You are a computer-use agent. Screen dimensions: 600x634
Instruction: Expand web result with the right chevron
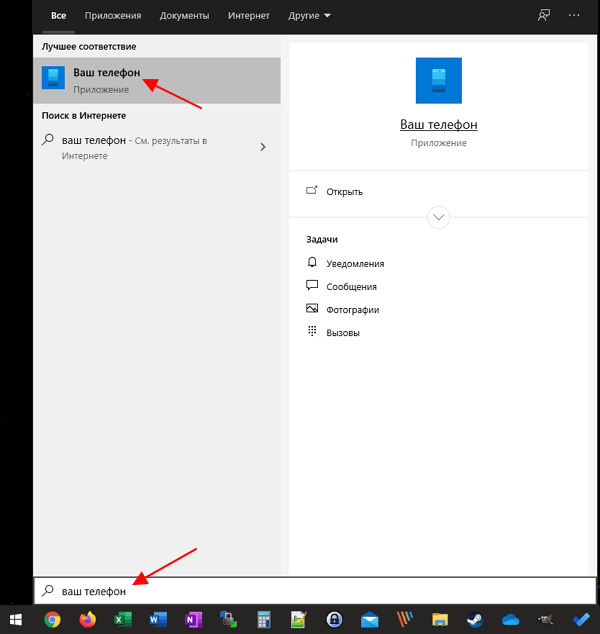click(x=263, y=147)
